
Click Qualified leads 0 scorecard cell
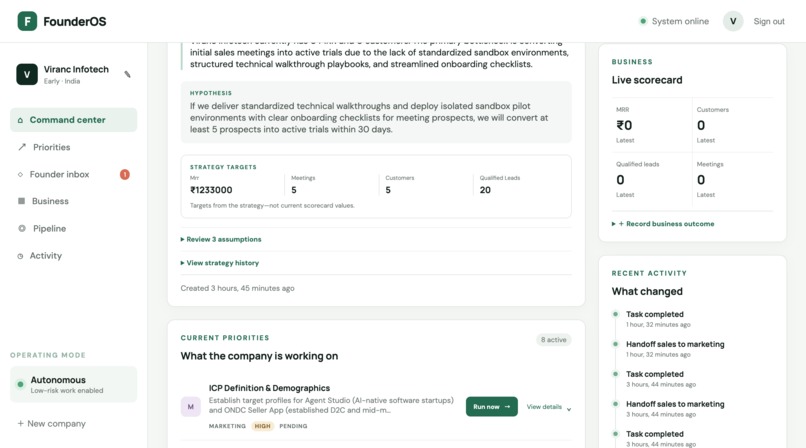(652, 179)
